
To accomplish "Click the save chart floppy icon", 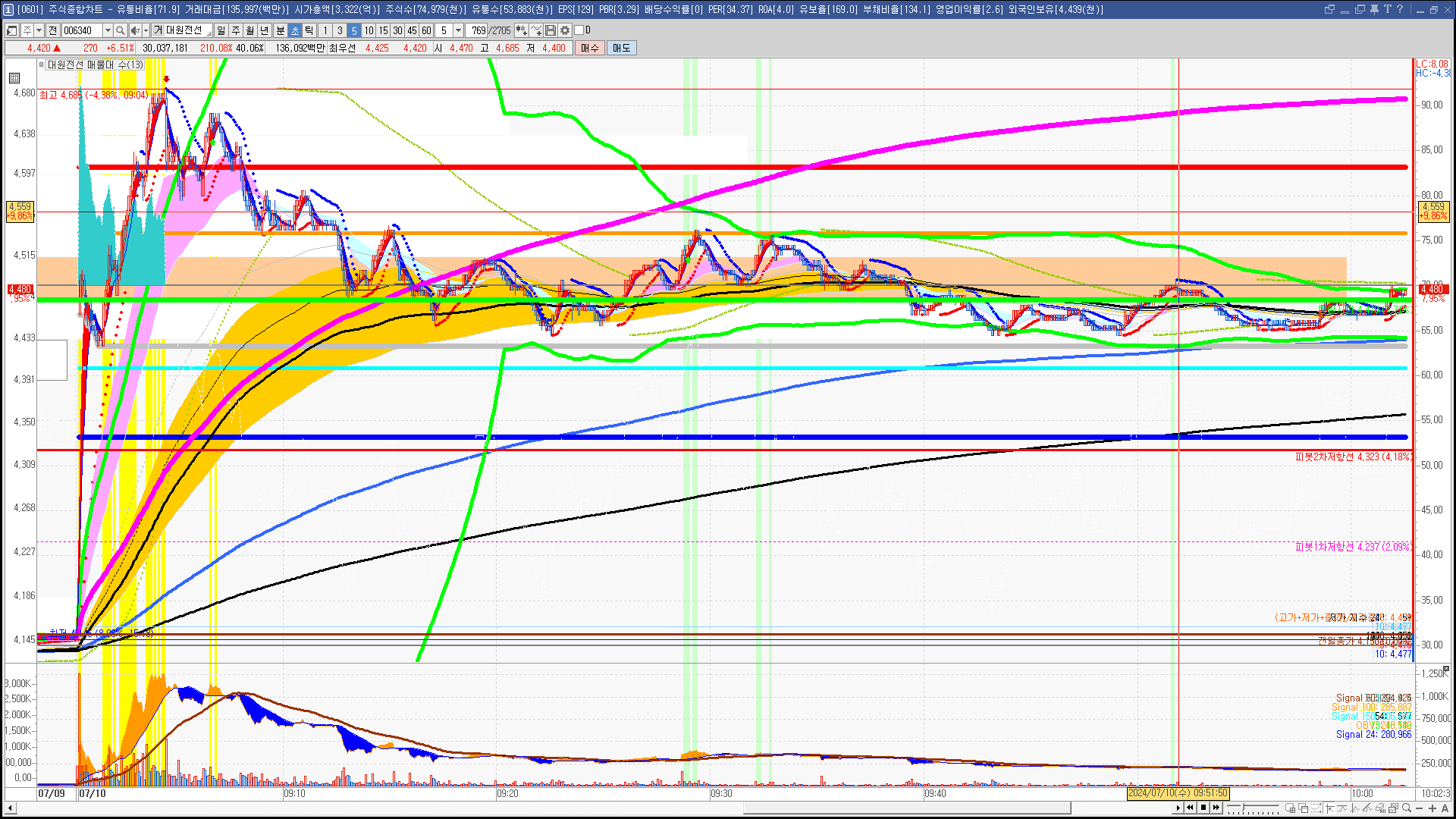I will click(x=551, y=30).
